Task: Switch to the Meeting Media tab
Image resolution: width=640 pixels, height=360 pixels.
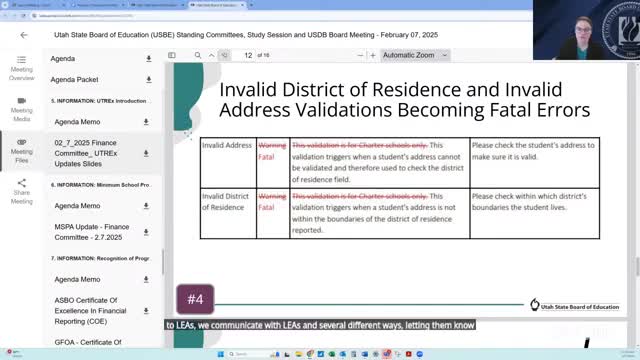Action: pyautogui.click(x=22, y=109)
